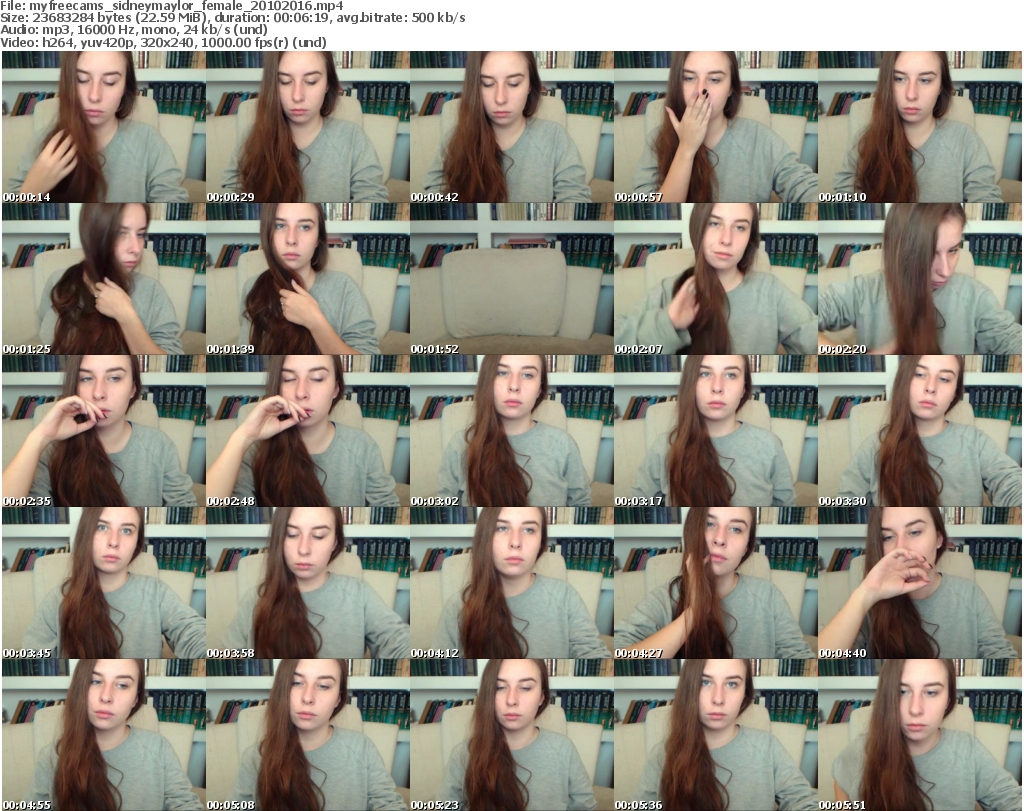Click the 'File:' name line in header
Image resolution: width=1024 pixels, height=811 pixels.
(172, 6)
